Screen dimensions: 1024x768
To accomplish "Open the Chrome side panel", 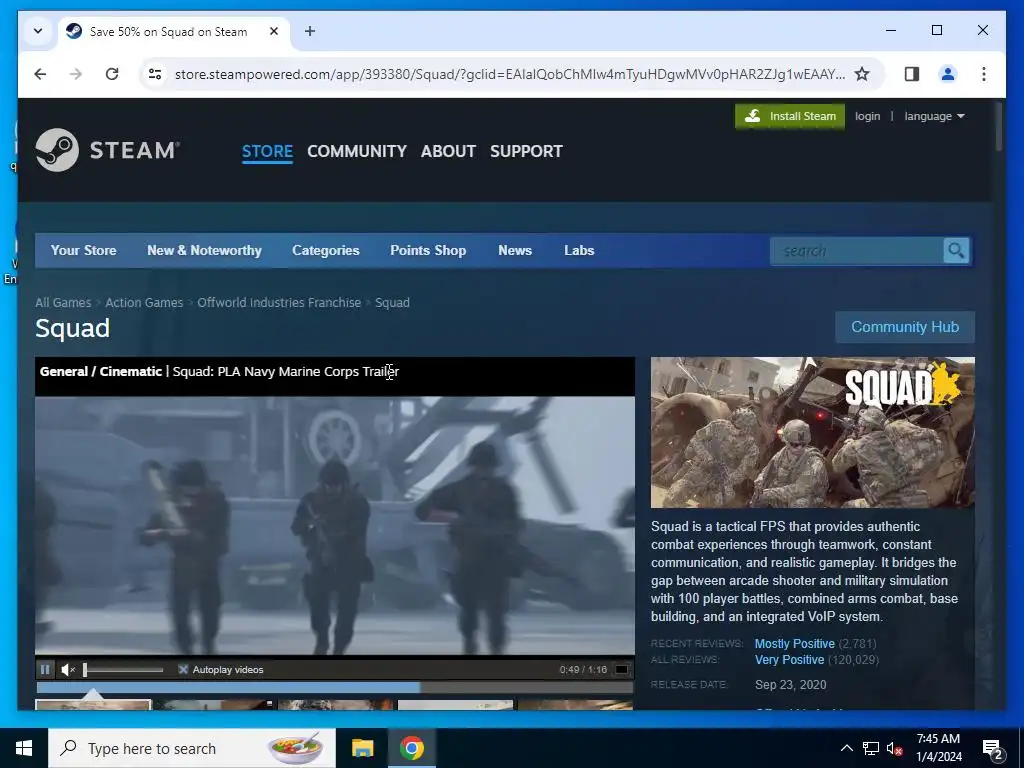I will coord(912,74).
